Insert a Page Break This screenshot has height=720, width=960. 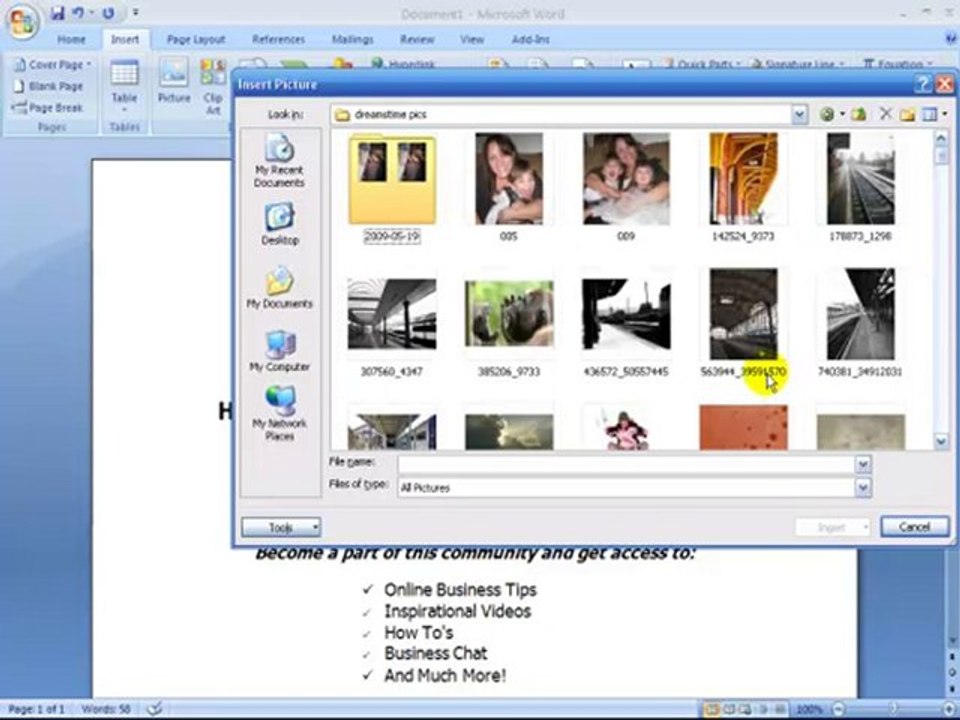point(48,108)
